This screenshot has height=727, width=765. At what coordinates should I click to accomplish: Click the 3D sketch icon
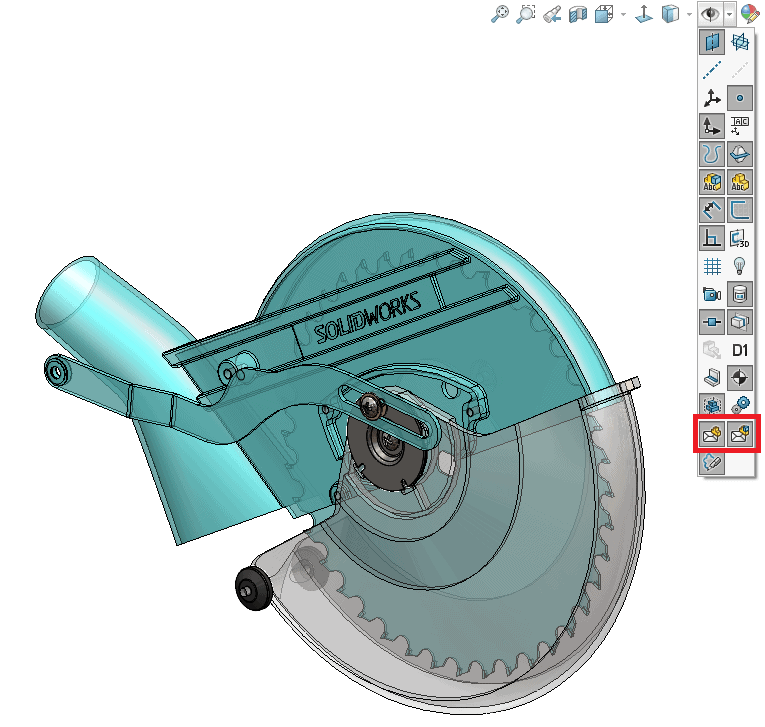(740, 238)
